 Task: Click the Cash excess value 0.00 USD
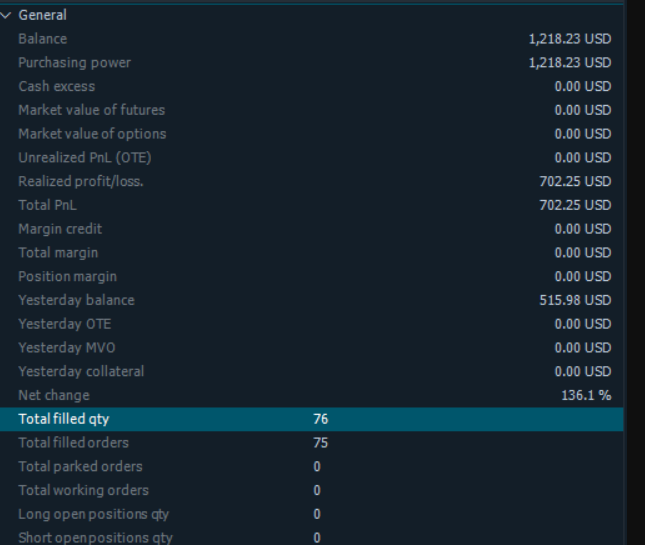tap(583, 86)
